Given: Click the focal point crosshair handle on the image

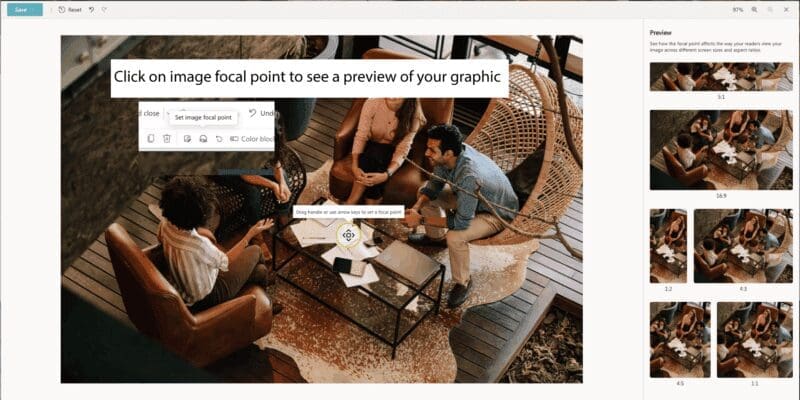Looking at the screenshot, I should [348, 235].
